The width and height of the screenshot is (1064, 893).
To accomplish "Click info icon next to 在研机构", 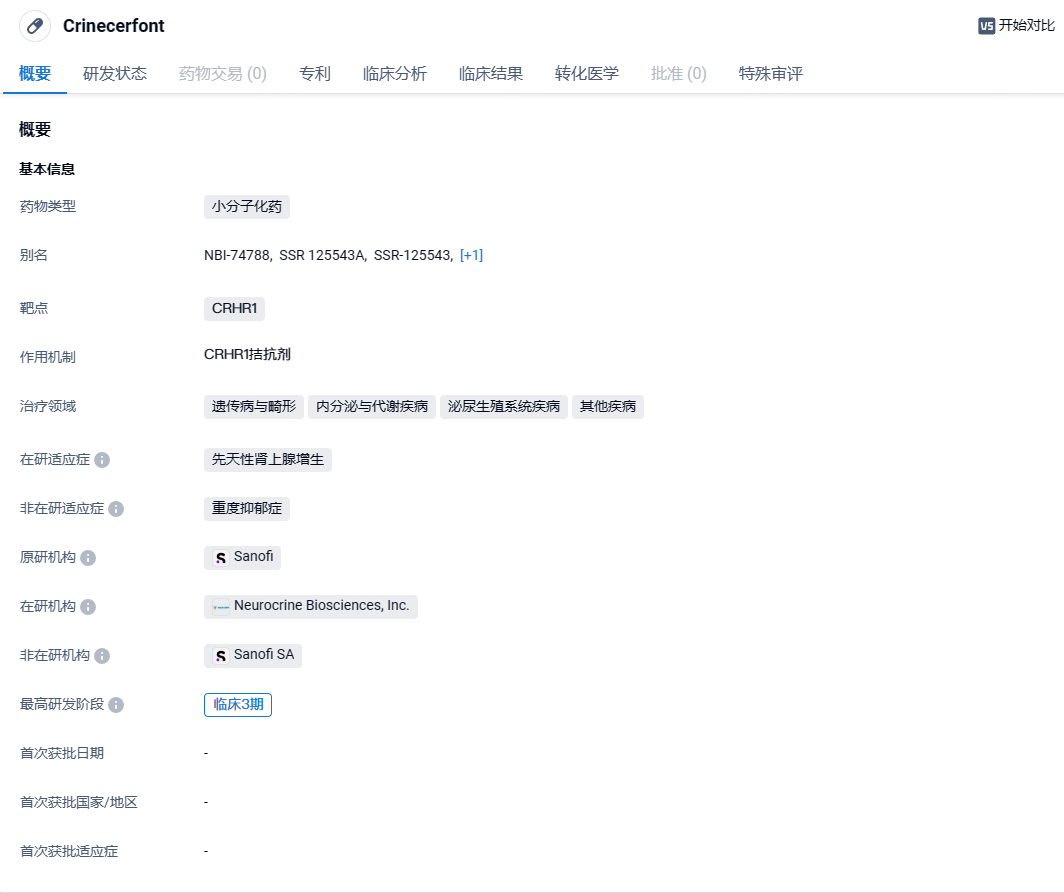I will (88, 607).
